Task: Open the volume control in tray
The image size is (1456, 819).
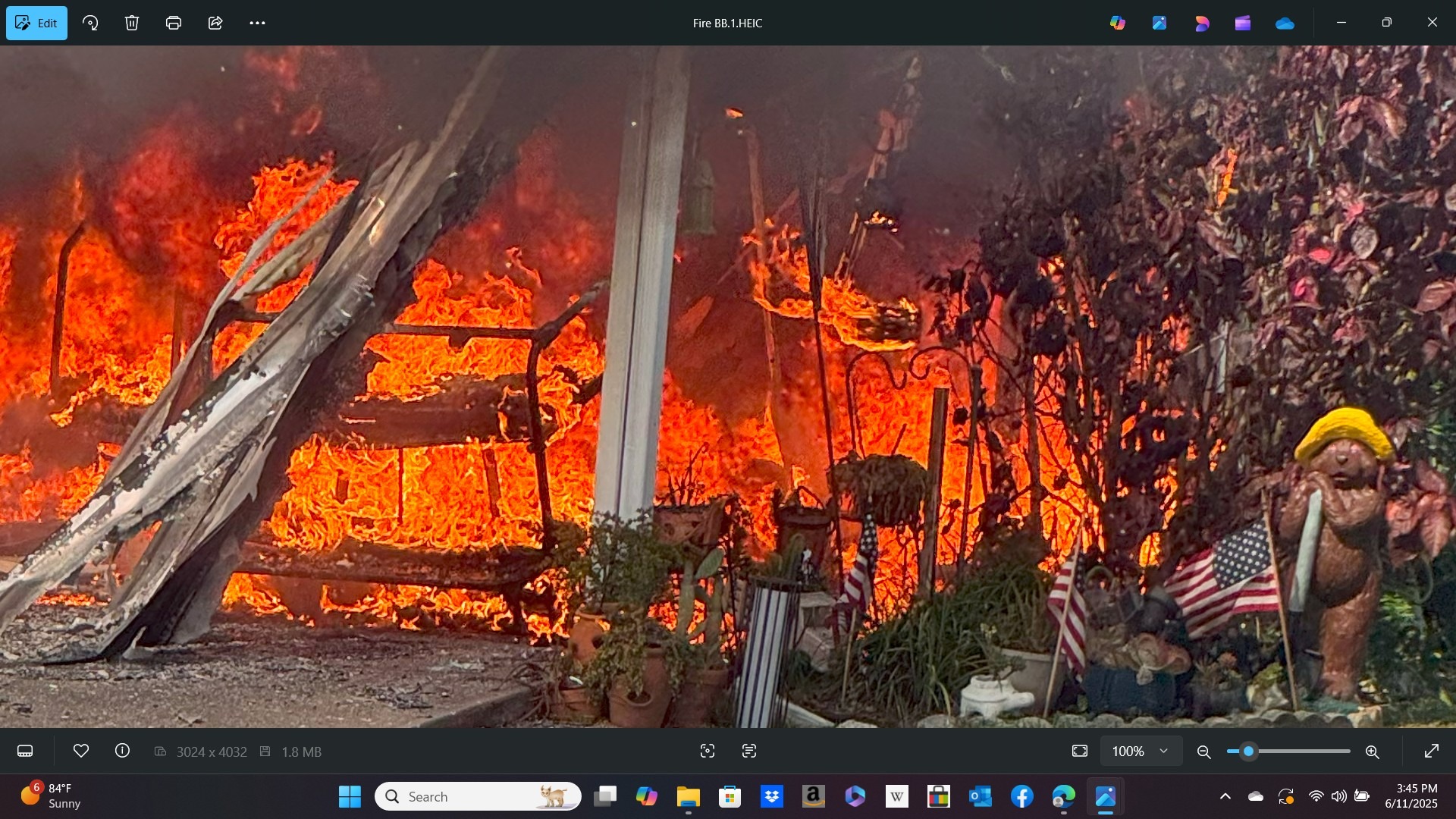Action: [x=1339, y=796]
